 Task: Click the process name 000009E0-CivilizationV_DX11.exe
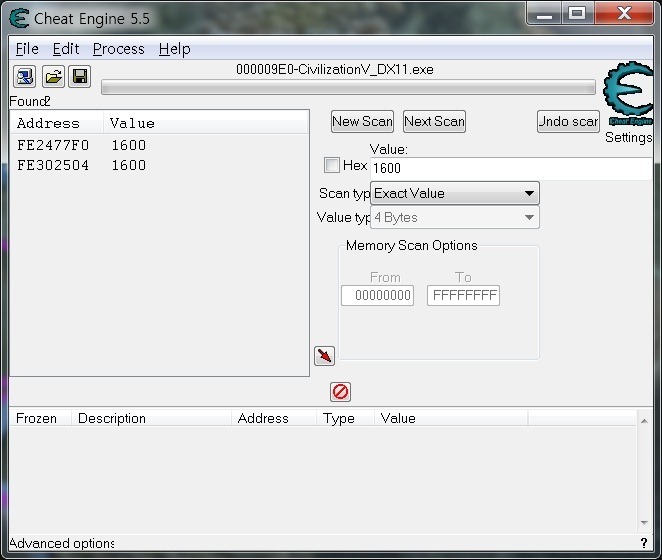335,69
